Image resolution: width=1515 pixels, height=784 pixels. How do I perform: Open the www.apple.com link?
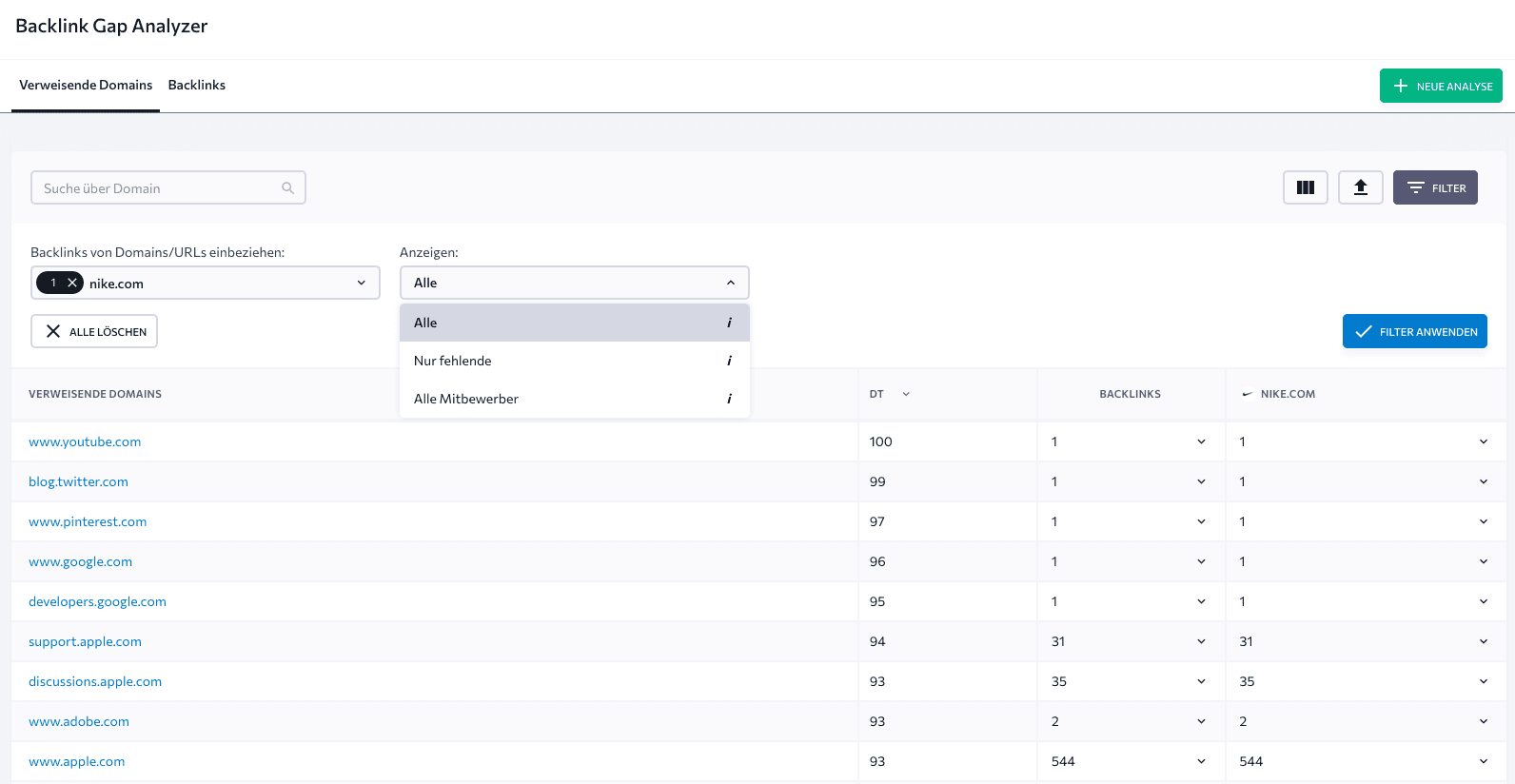(77, 761)
